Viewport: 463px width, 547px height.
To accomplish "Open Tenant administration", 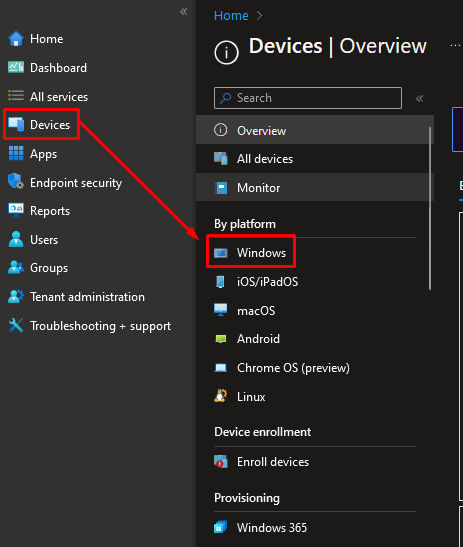I will (87, 297).
